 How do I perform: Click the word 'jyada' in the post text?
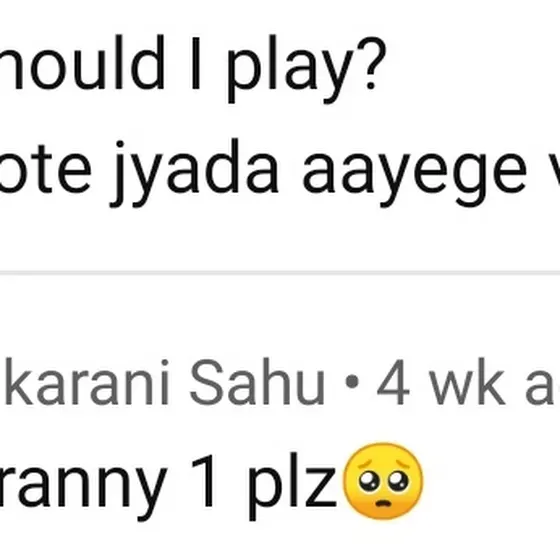[194, 173]
